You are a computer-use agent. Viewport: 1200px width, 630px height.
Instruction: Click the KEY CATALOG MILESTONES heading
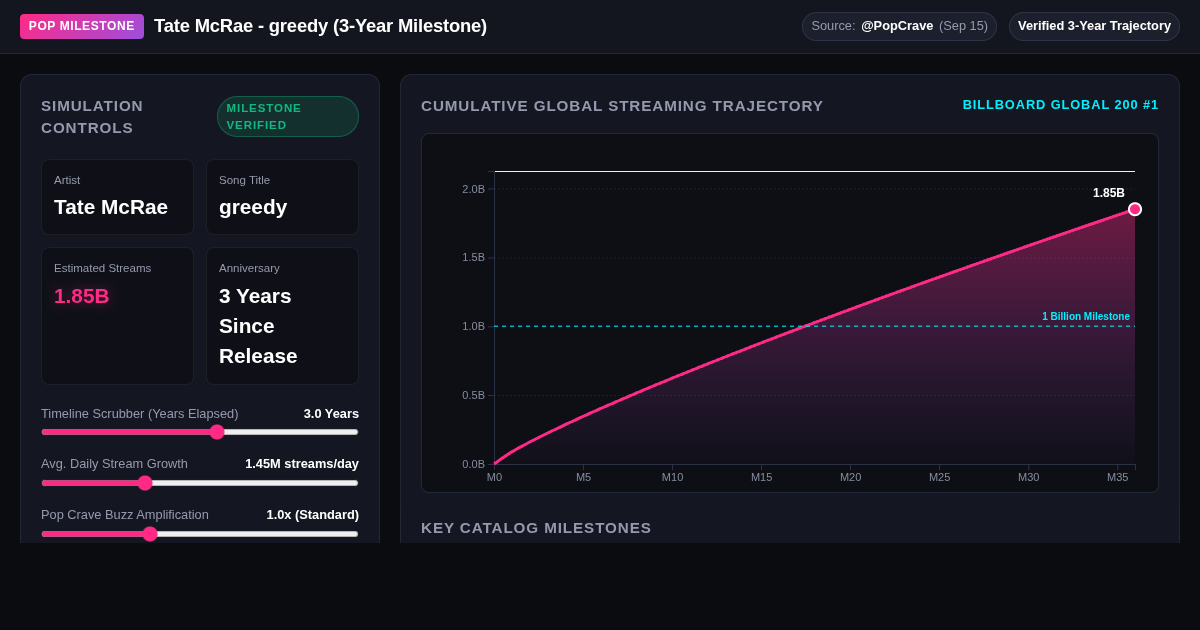(536, 528)
